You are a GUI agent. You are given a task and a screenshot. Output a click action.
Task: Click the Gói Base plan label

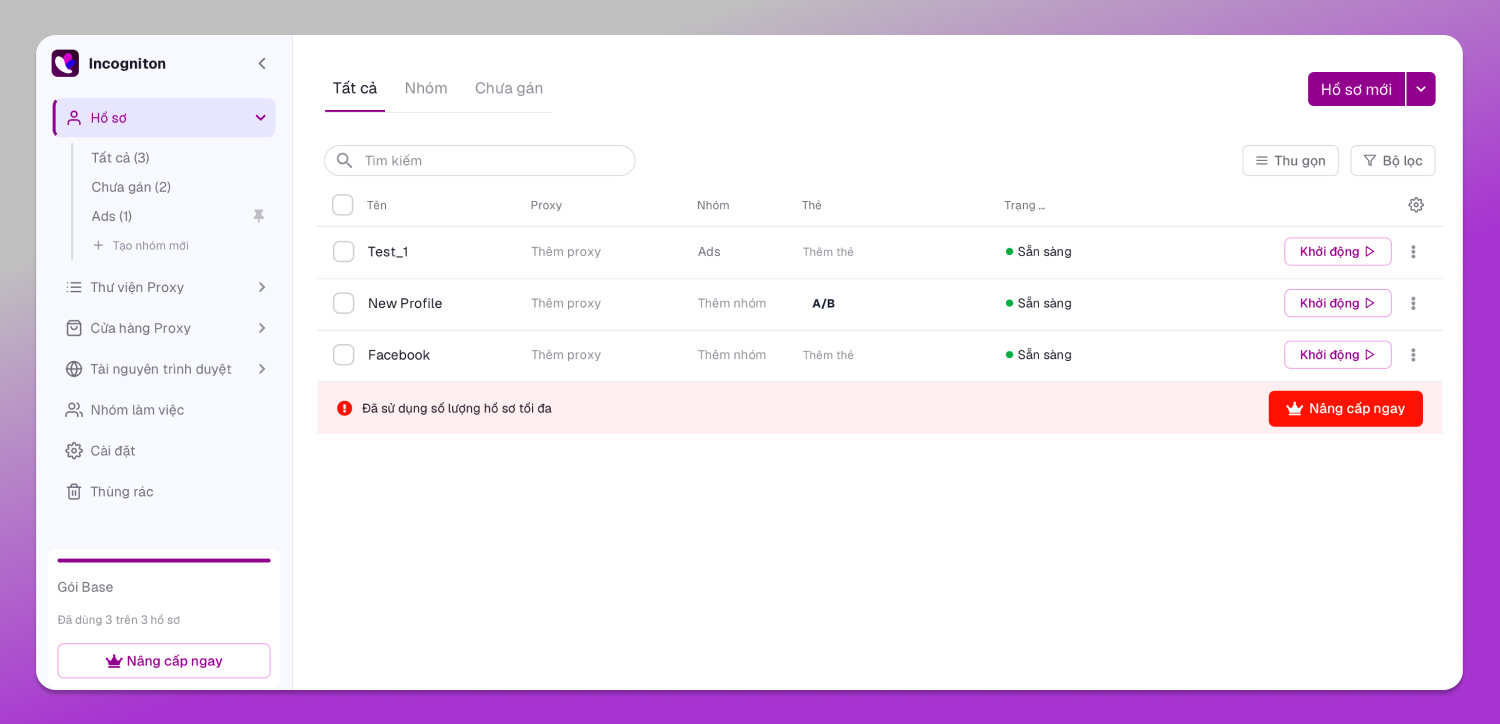(x=85, y=587)
